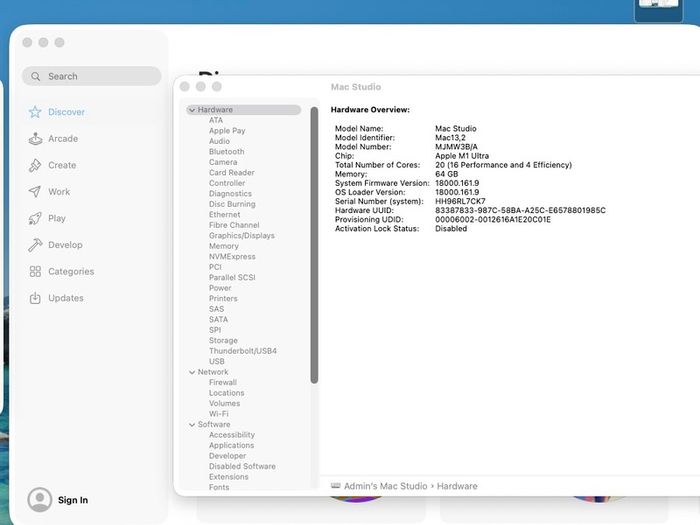This screenshot has height=525, width=700.
Task: Open the Develop section label in App Store
Action: coord(65,245)
